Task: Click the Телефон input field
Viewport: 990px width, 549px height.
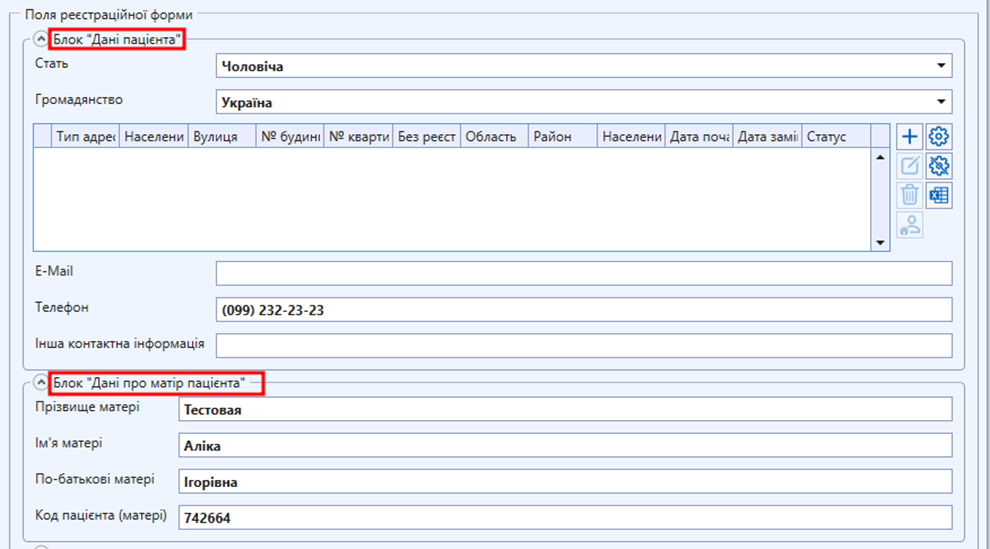Action: (584, 310)
